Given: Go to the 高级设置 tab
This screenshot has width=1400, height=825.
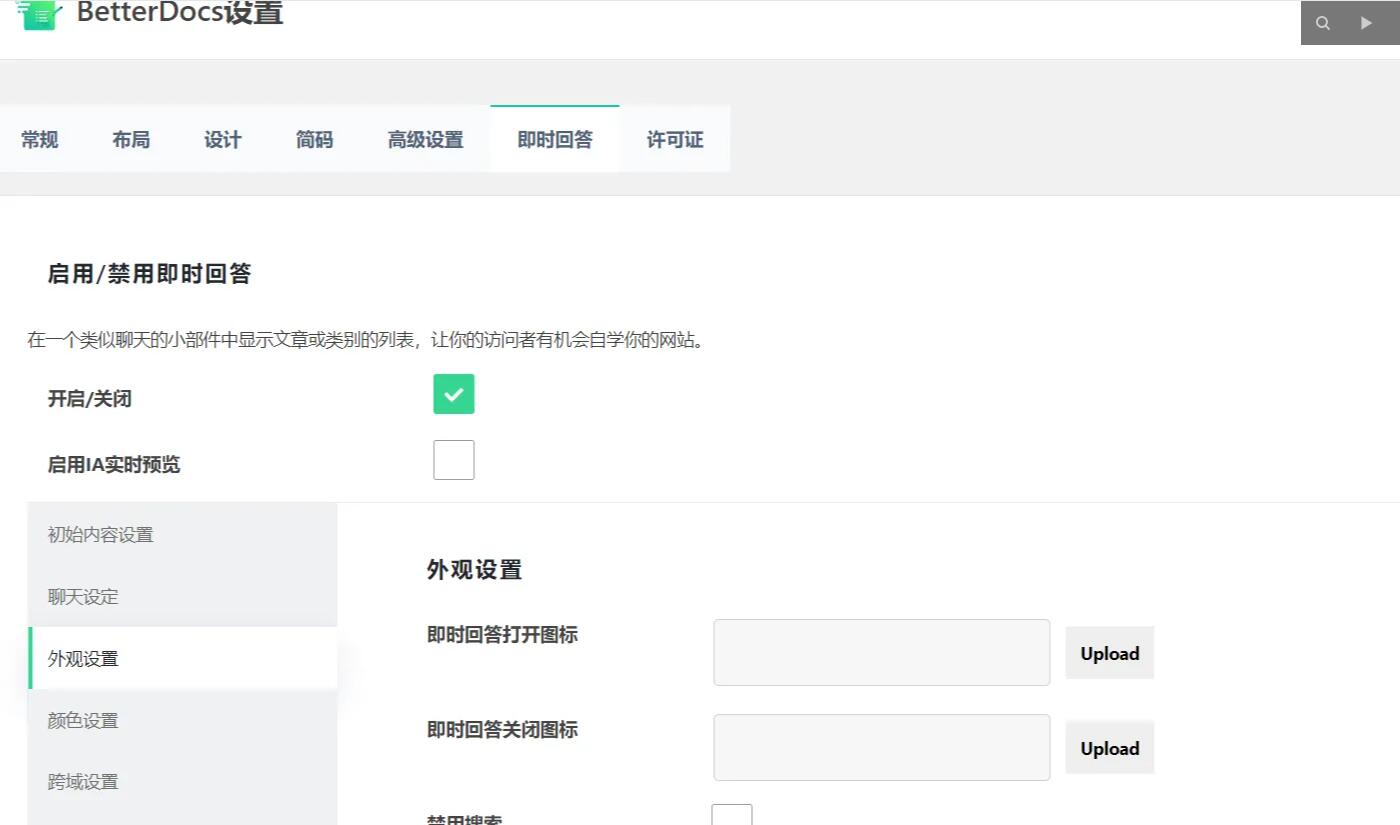Looking at the screenshot, I should (425, 140).
